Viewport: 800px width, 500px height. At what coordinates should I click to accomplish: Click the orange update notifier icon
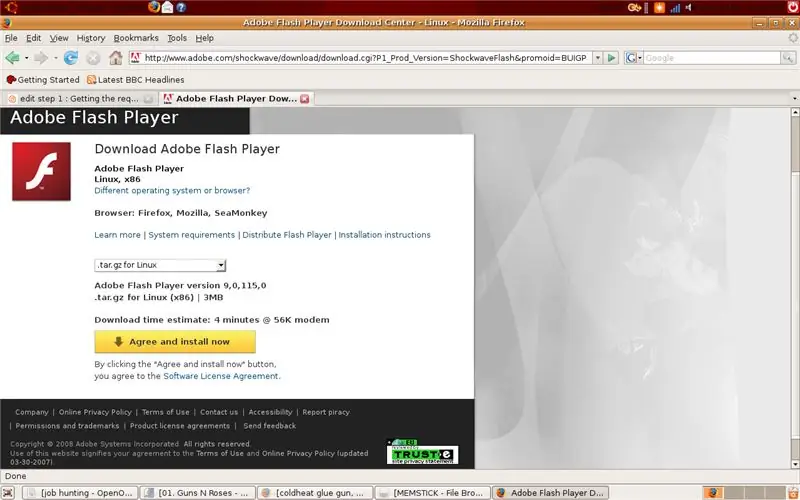[660, 8]
